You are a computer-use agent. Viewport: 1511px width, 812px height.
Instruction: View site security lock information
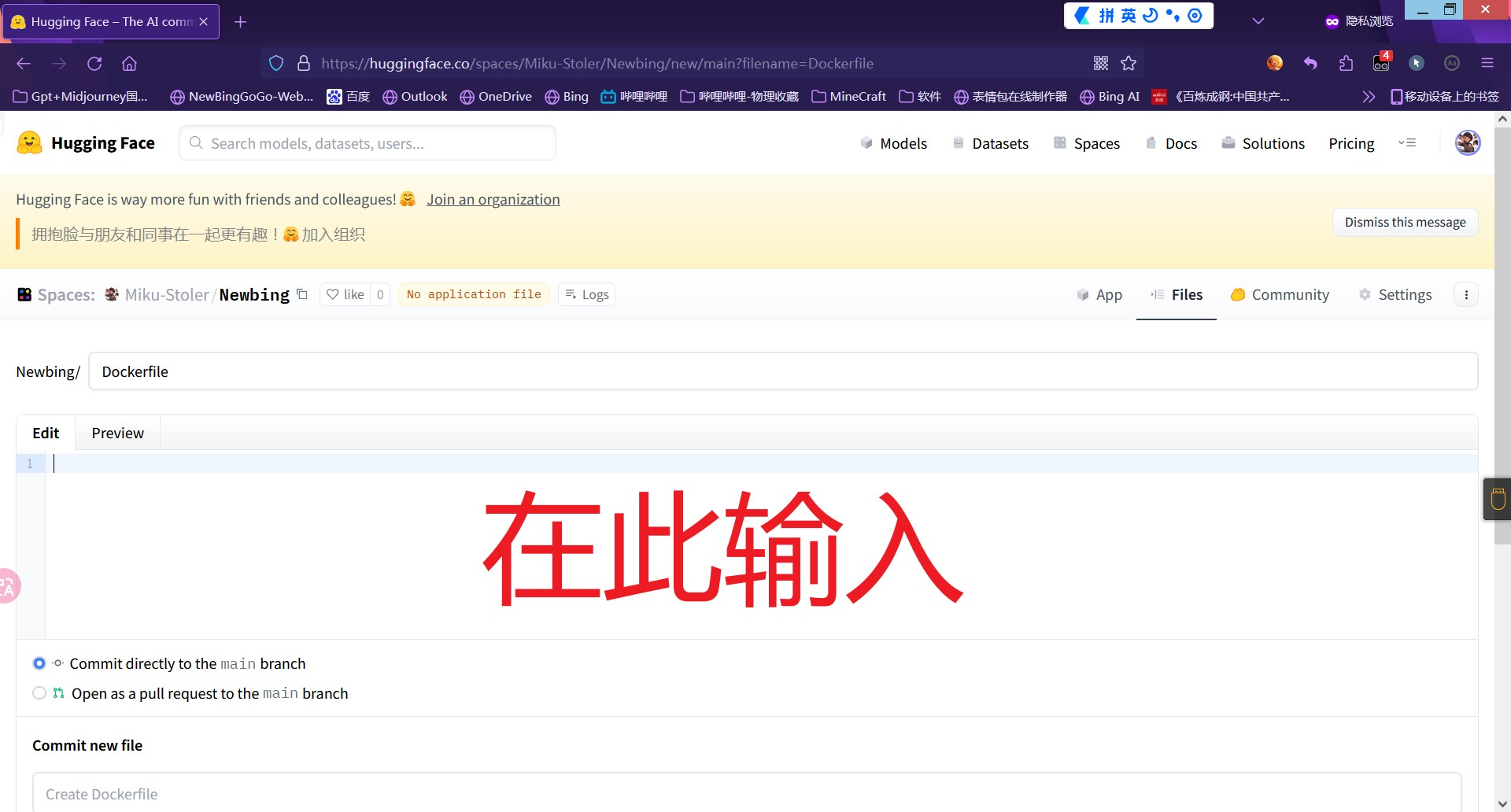click(304, 64)
